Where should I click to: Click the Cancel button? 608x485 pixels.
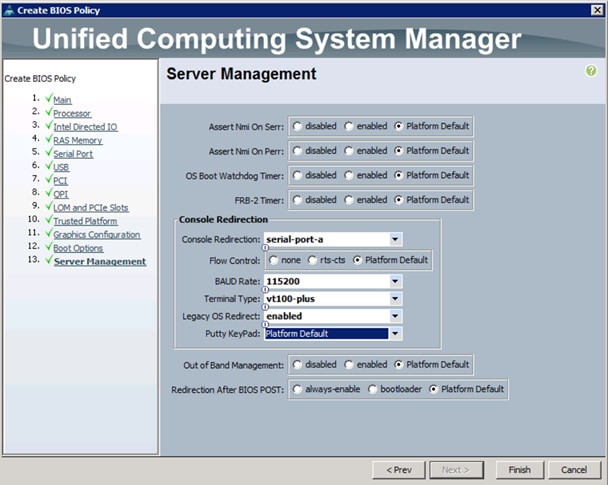tap(574, 470)
